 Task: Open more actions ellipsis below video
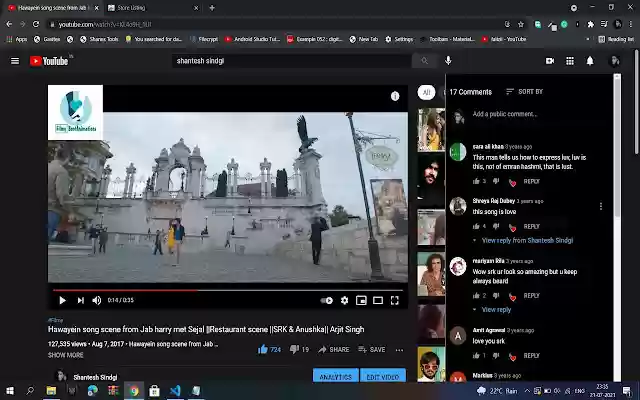pyautogui.click(x=399, y=350)
